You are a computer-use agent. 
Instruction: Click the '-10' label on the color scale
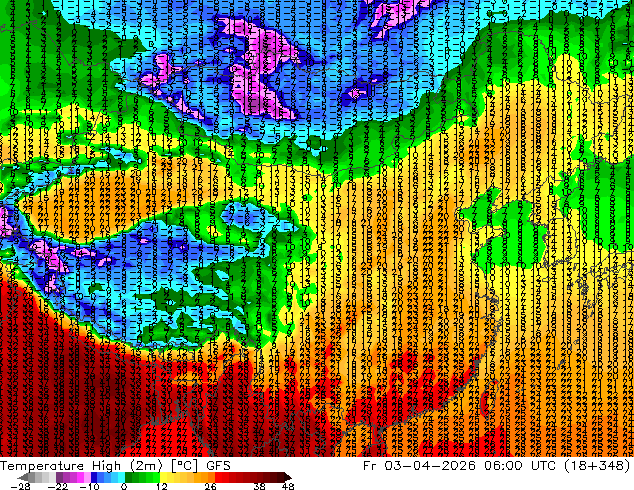89,486
